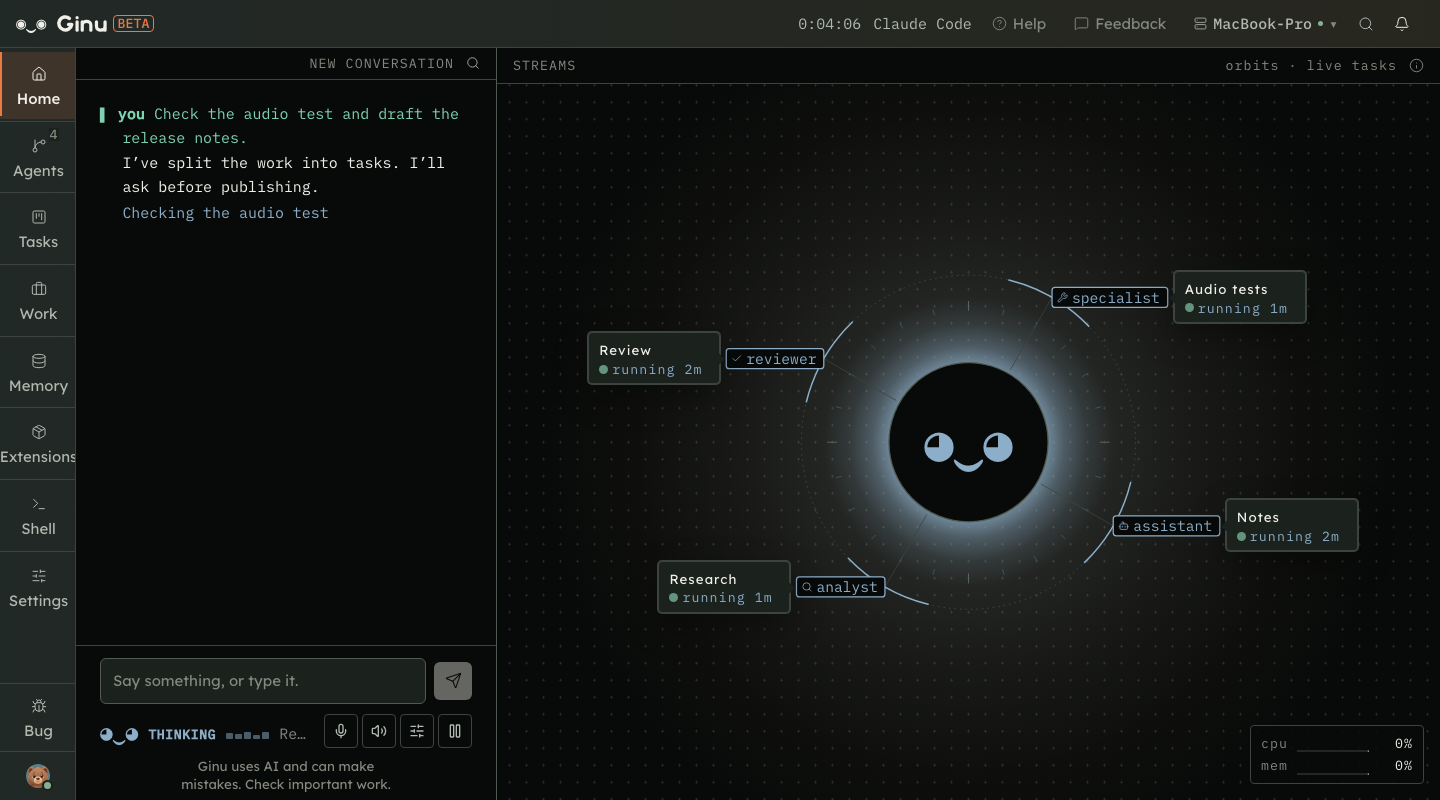Click the mem usage meter

(x=1336, y=766)
